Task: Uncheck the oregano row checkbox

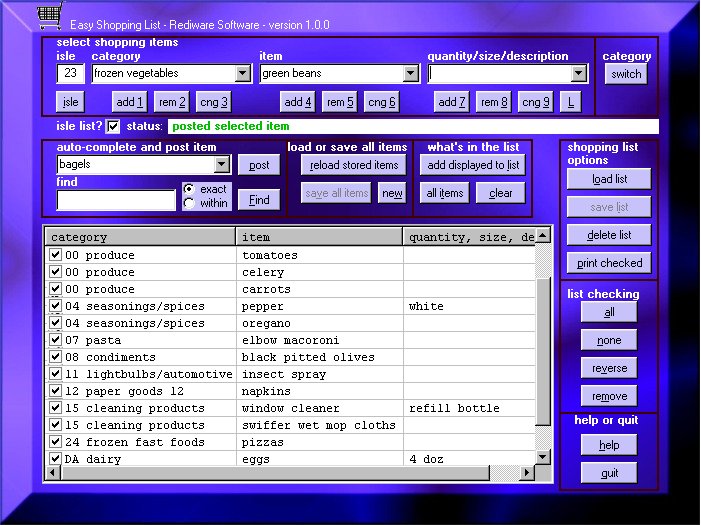Action: click(55, 322)
